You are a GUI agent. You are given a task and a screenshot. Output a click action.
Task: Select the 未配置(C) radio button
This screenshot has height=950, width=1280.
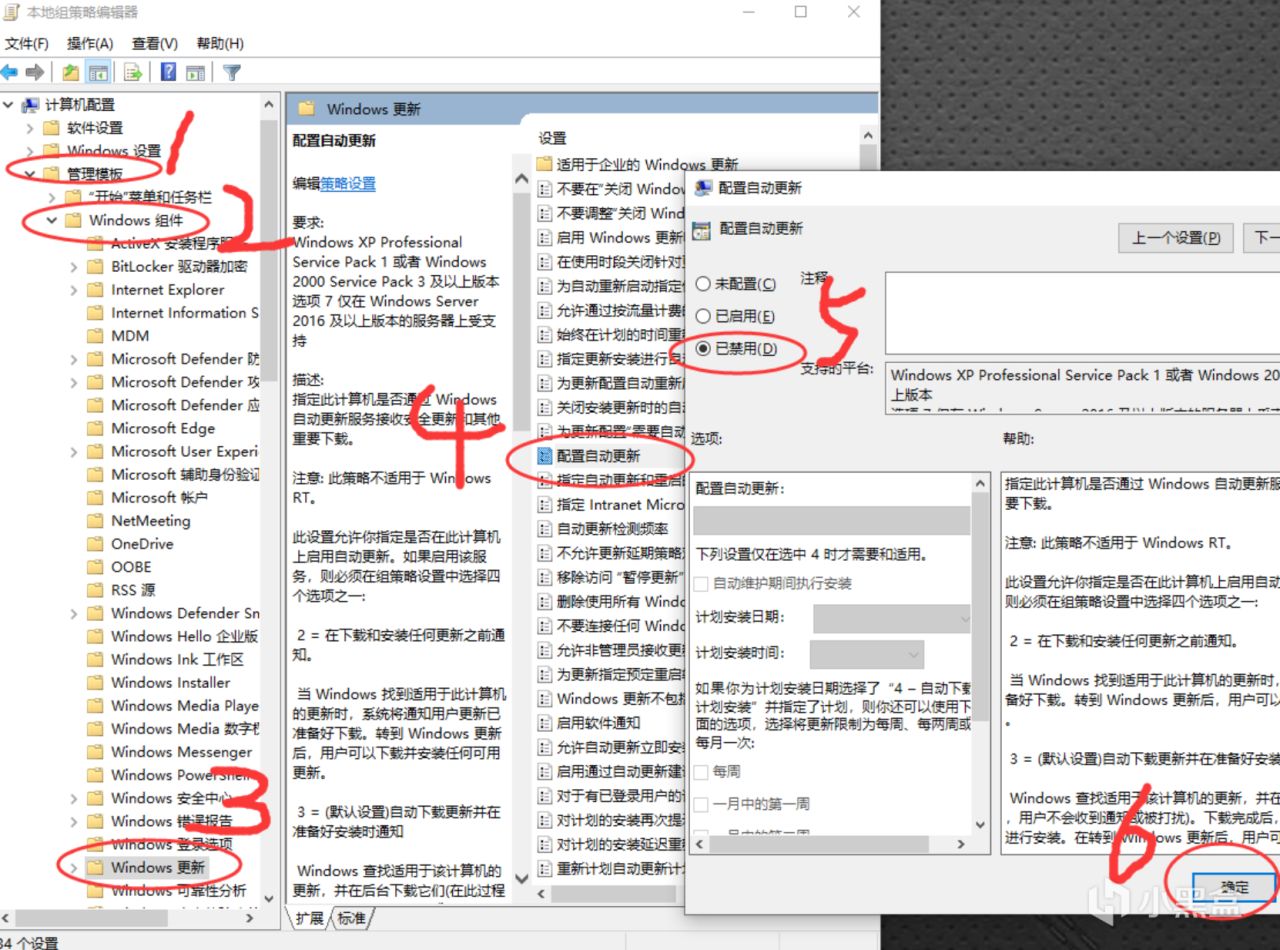703,284
